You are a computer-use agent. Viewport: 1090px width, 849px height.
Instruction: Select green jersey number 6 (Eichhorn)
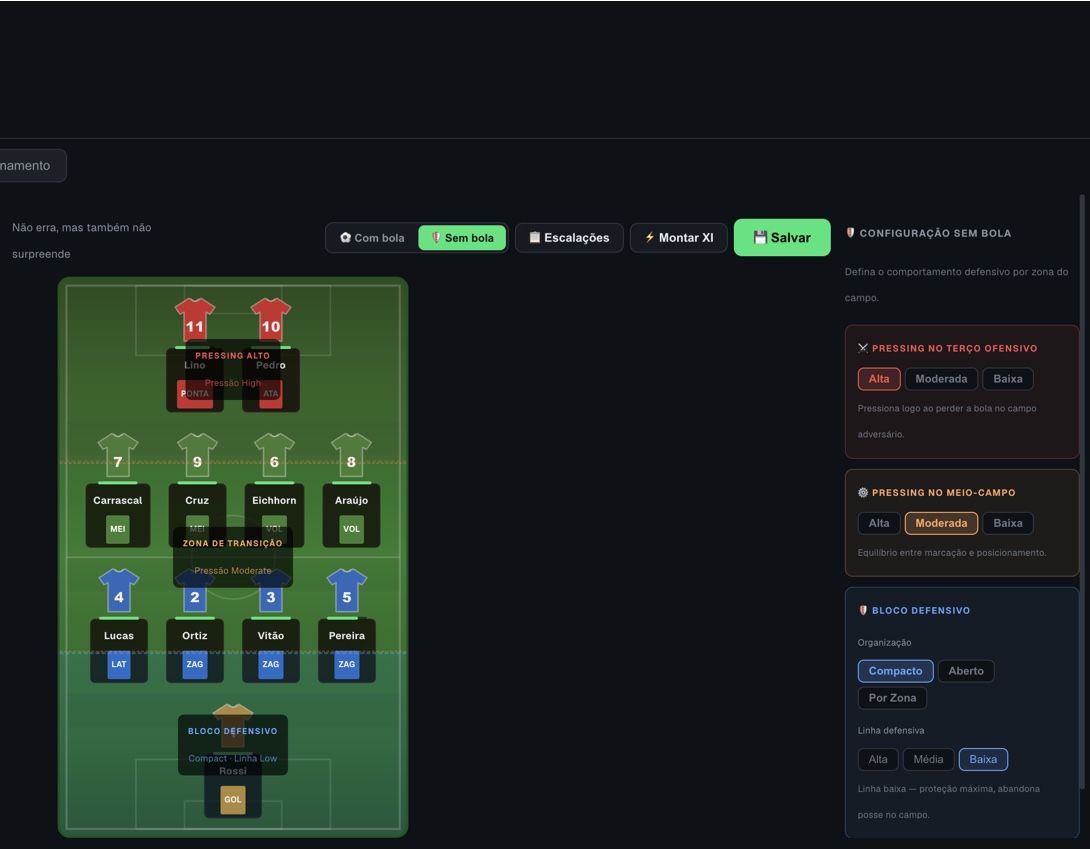[x=274, y=455]
